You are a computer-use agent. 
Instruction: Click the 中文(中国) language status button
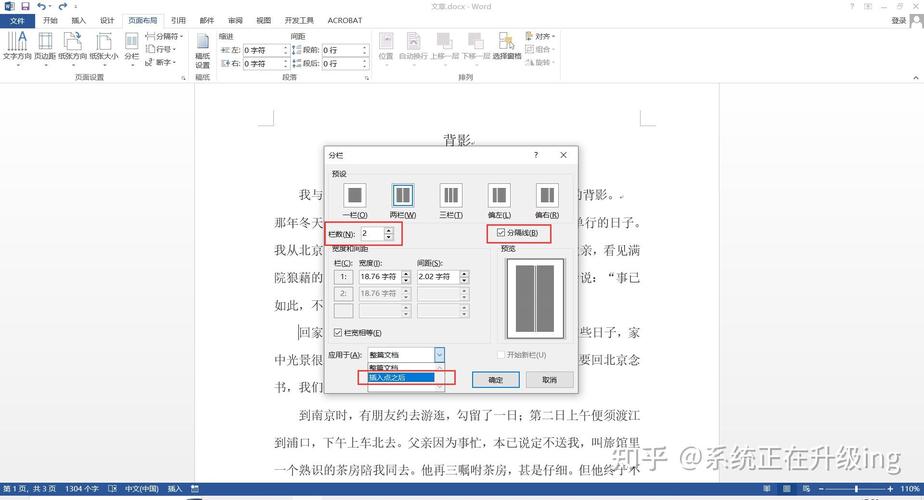141,489
